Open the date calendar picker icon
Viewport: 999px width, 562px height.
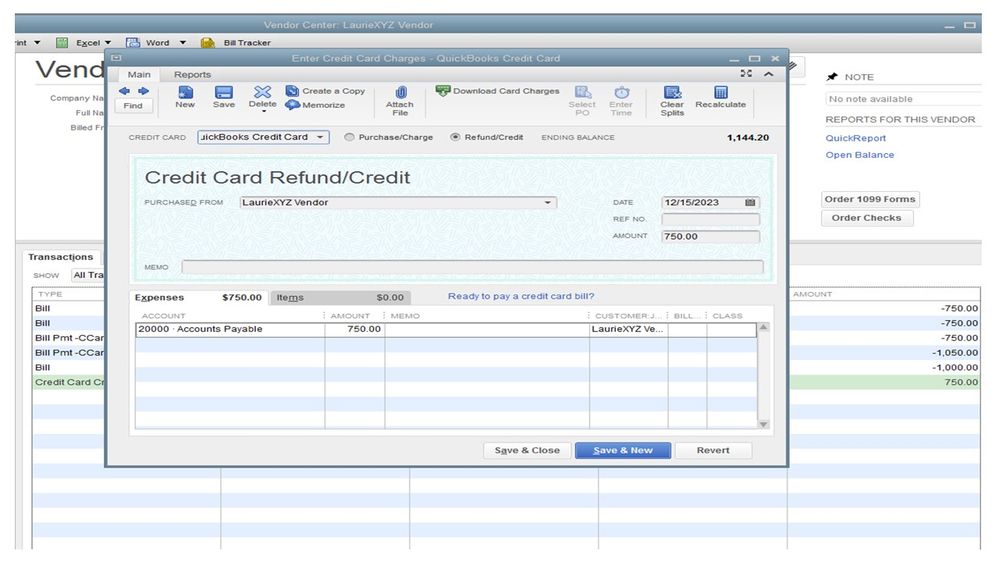click(750, 203)
